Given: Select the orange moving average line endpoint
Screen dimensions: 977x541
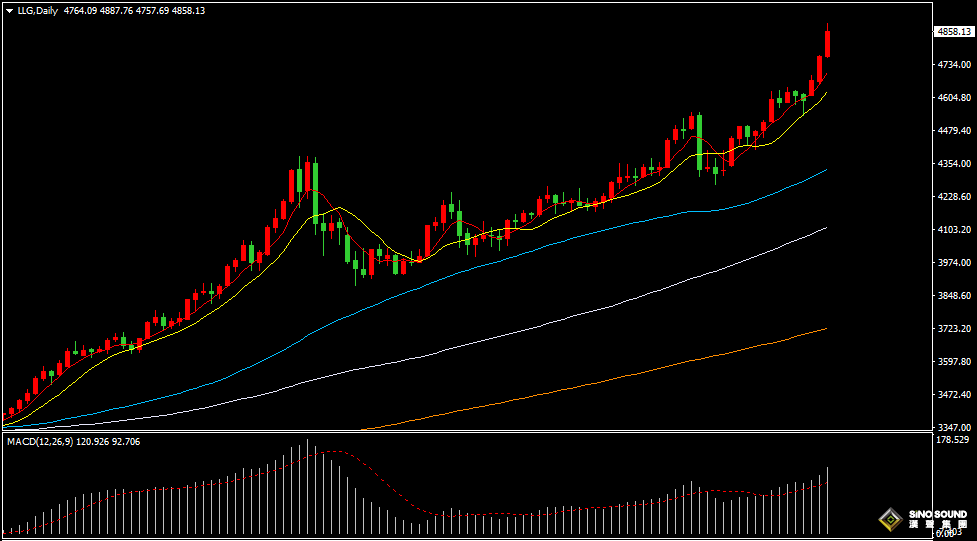Looking at the screenshot, I should tap(826, 328).
